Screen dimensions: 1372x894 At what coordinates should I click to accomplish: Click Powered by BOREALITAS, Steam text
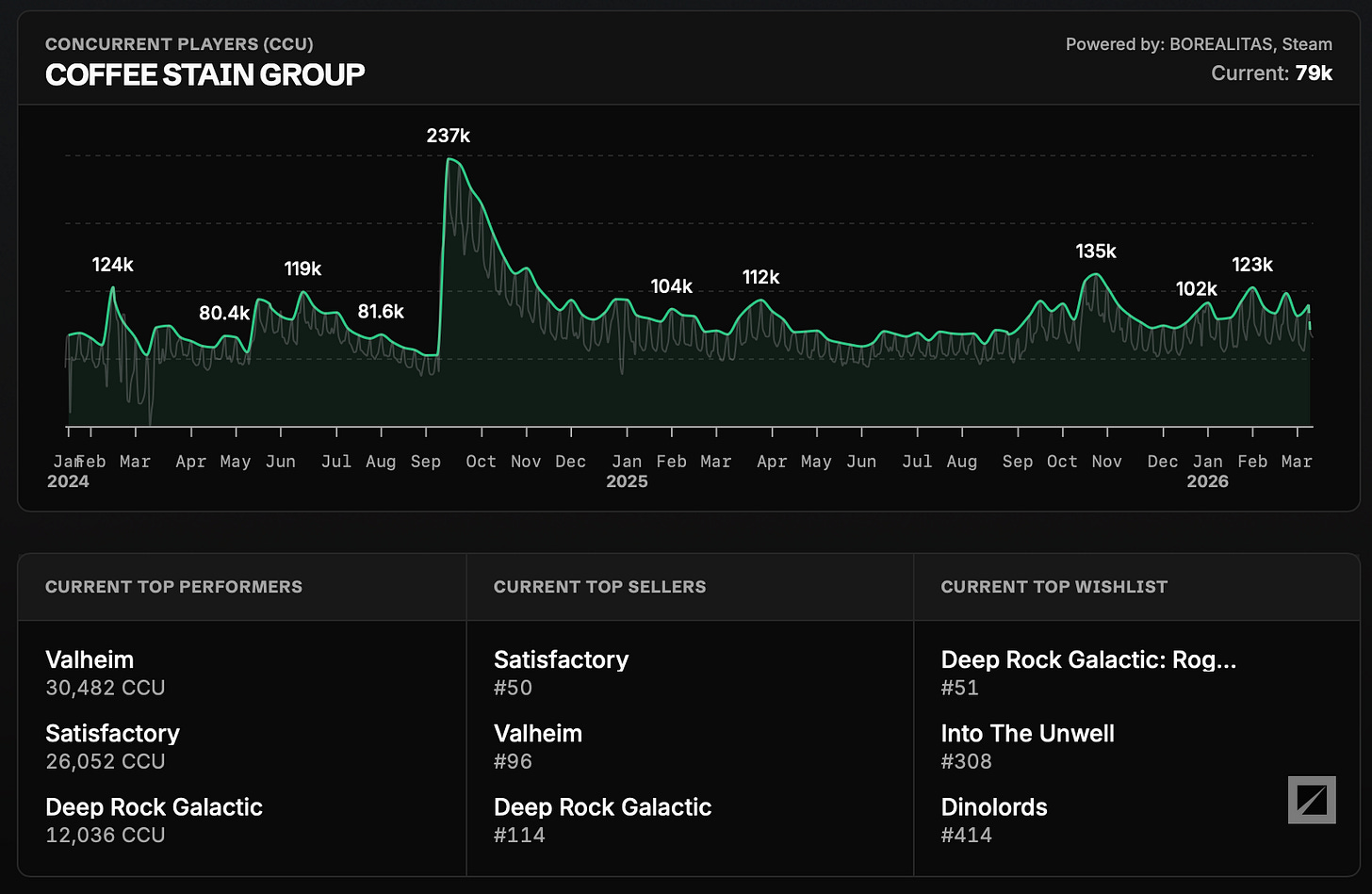tap(1199, 44)
